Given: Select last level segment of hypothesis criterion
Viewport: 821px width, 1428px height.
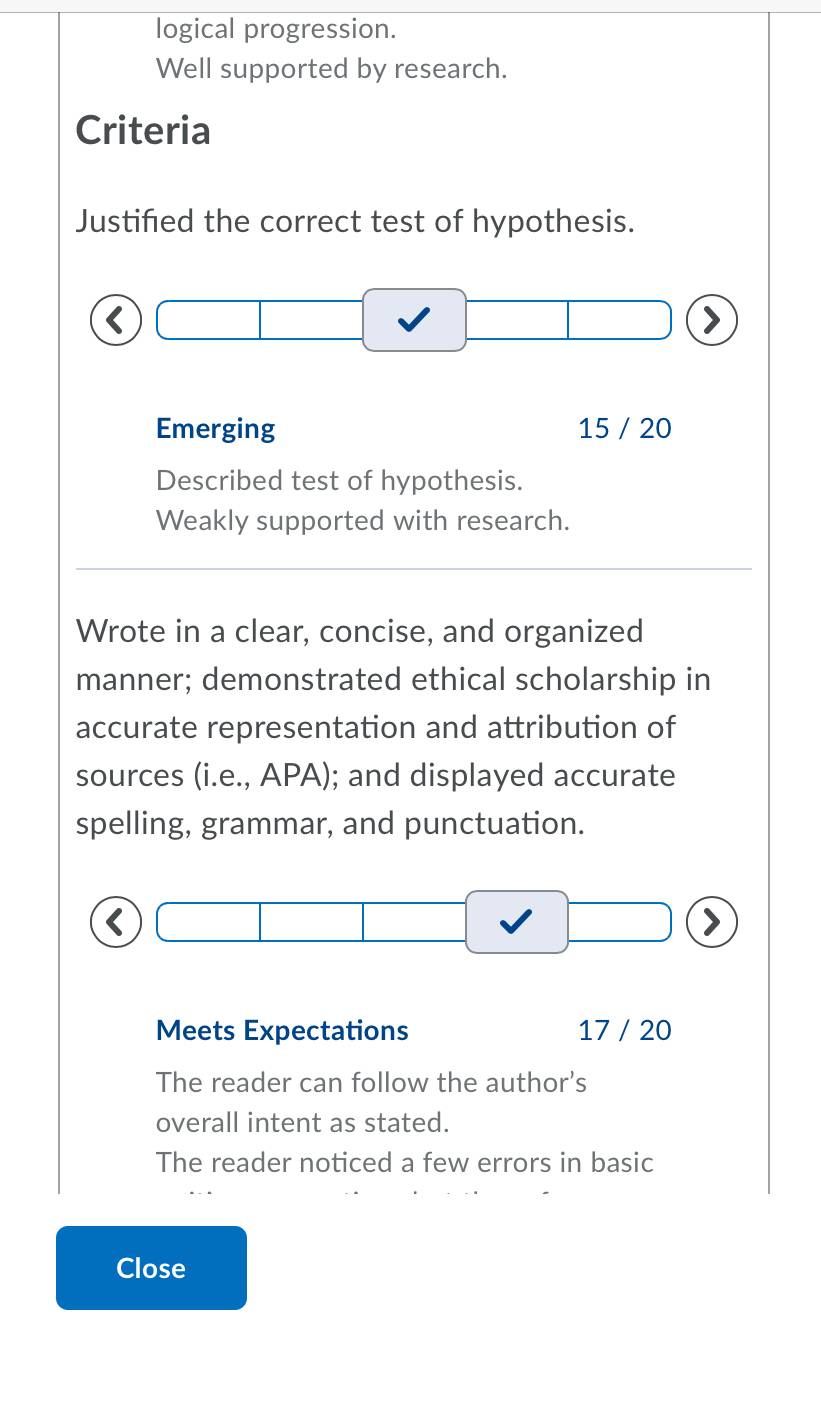Looking at the screenshot, I should click(619, 320).
